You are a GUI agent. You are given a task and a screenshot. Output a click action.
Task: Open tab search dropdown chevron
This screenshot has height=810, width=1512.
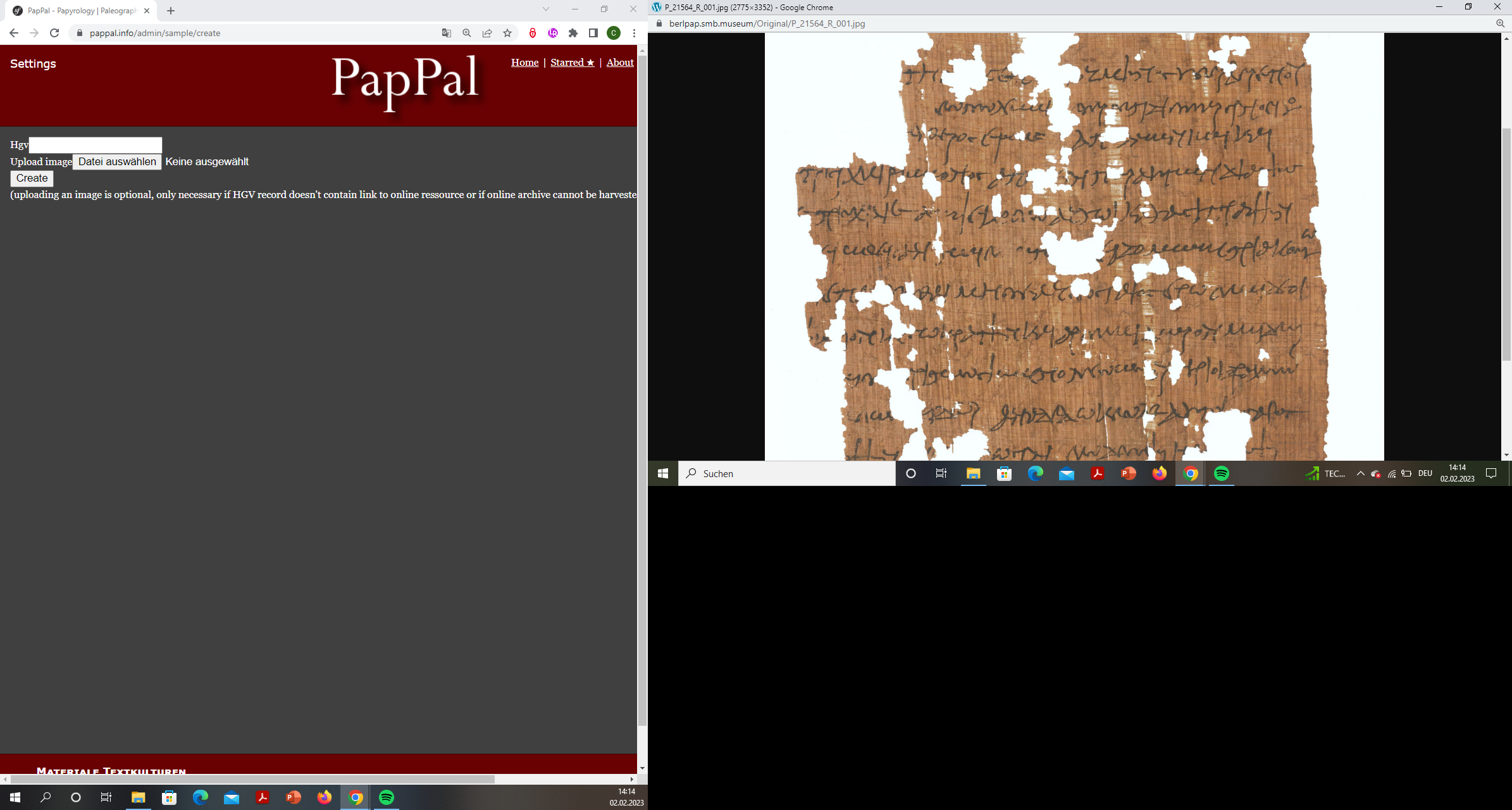(546, 9)
